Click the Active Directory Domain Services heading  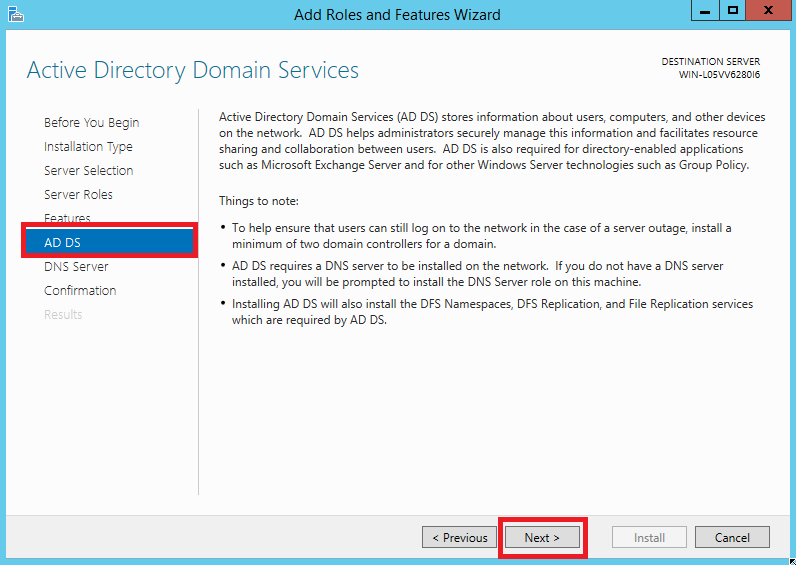coord(193,70)
